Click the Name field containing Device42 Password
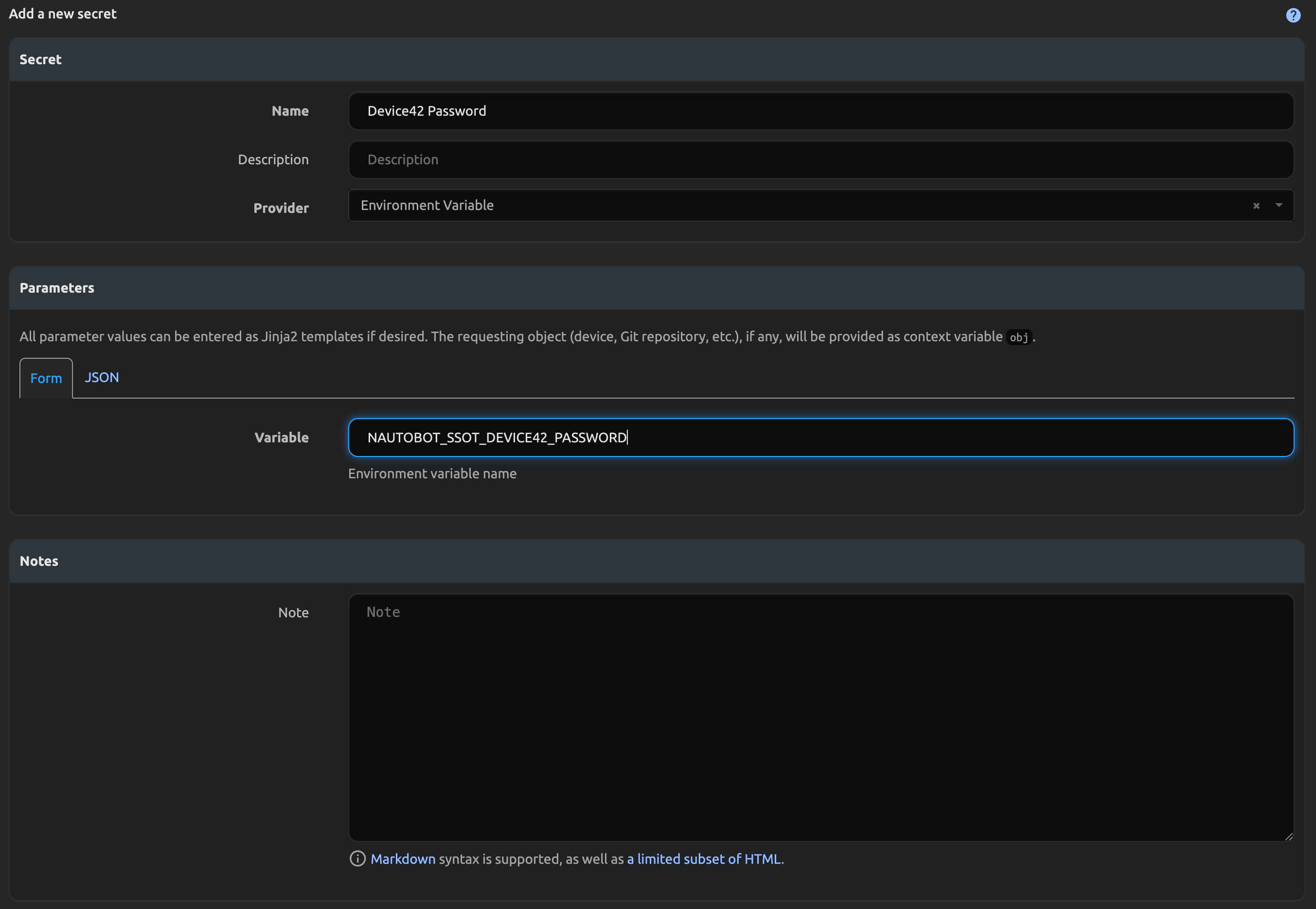The width and height of the screenshot is (1316, 909). click(820, 111)
